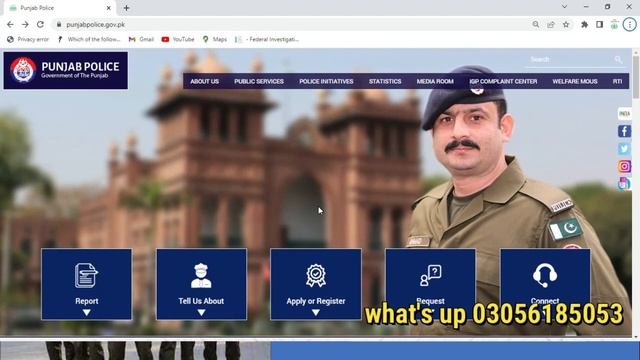Viewport: 640px width, 360px height.
Task: Bookmark this page with star icon
Action: [x=566, y=24]
